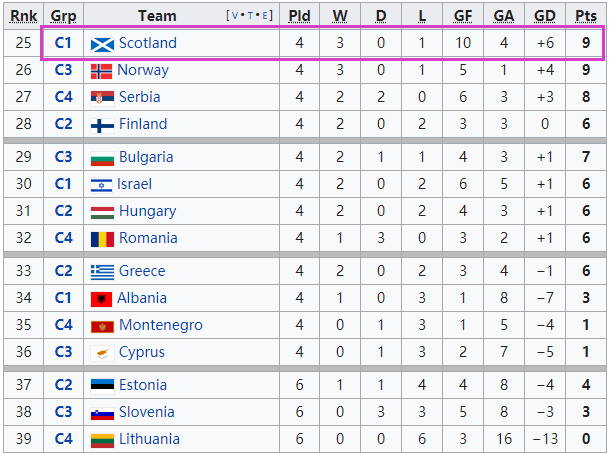Click the Finland flag icon
The width and height of the screenshot is (609, 454).
(x=101, y=125)
